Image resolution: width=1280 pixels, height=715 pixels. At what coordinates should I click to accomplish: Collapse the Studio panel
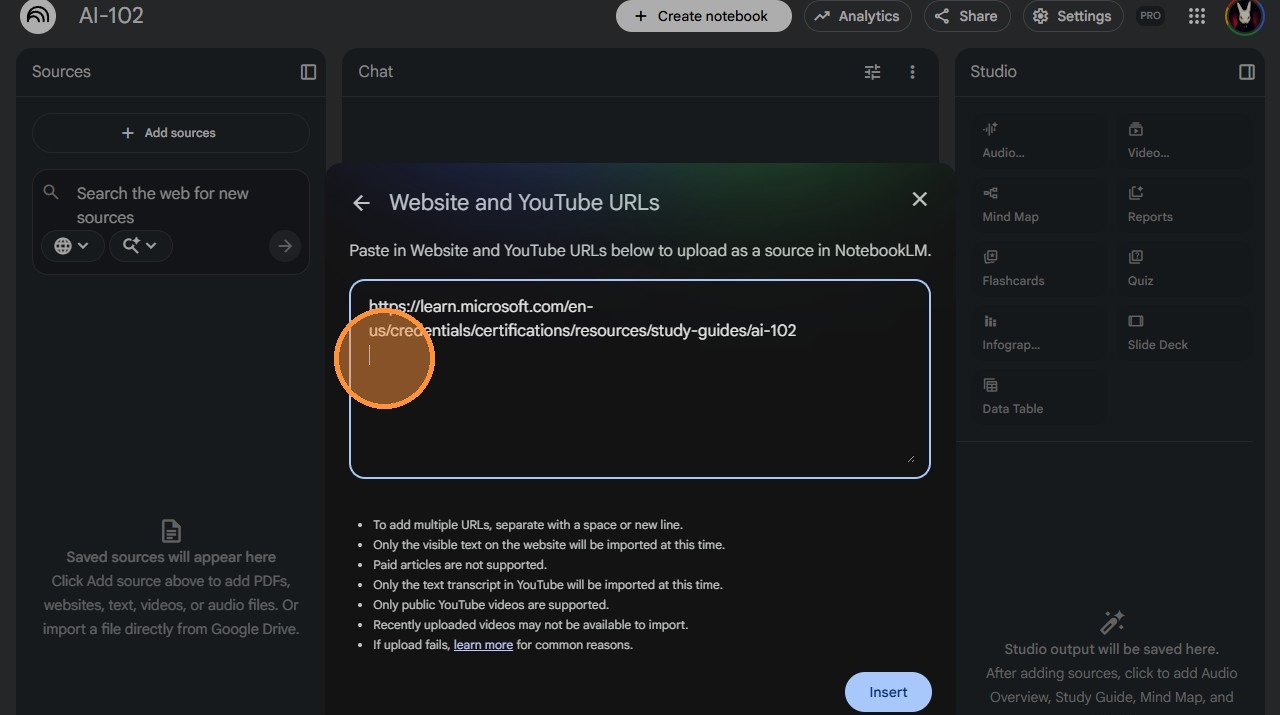pyautogui.click(x=1247, y=72)
